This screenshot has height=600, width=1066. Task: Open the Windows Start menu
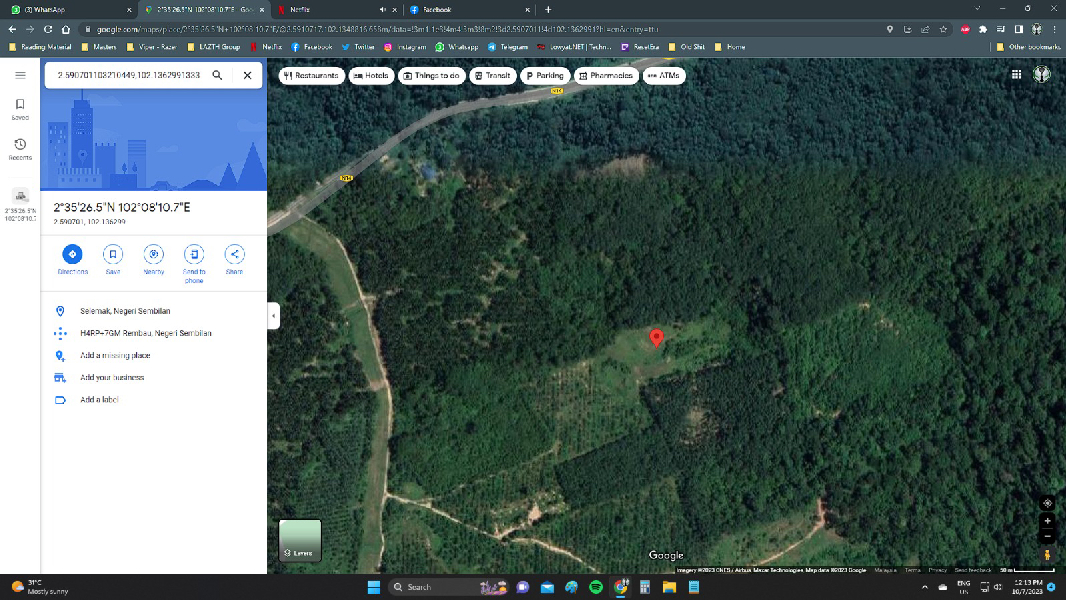[x=374, y=587]
